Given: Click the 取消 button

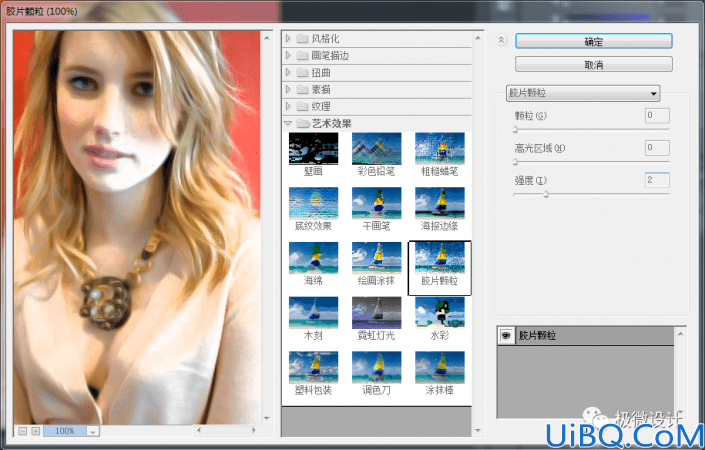Looking at the screenshot, I should [593, 64].
